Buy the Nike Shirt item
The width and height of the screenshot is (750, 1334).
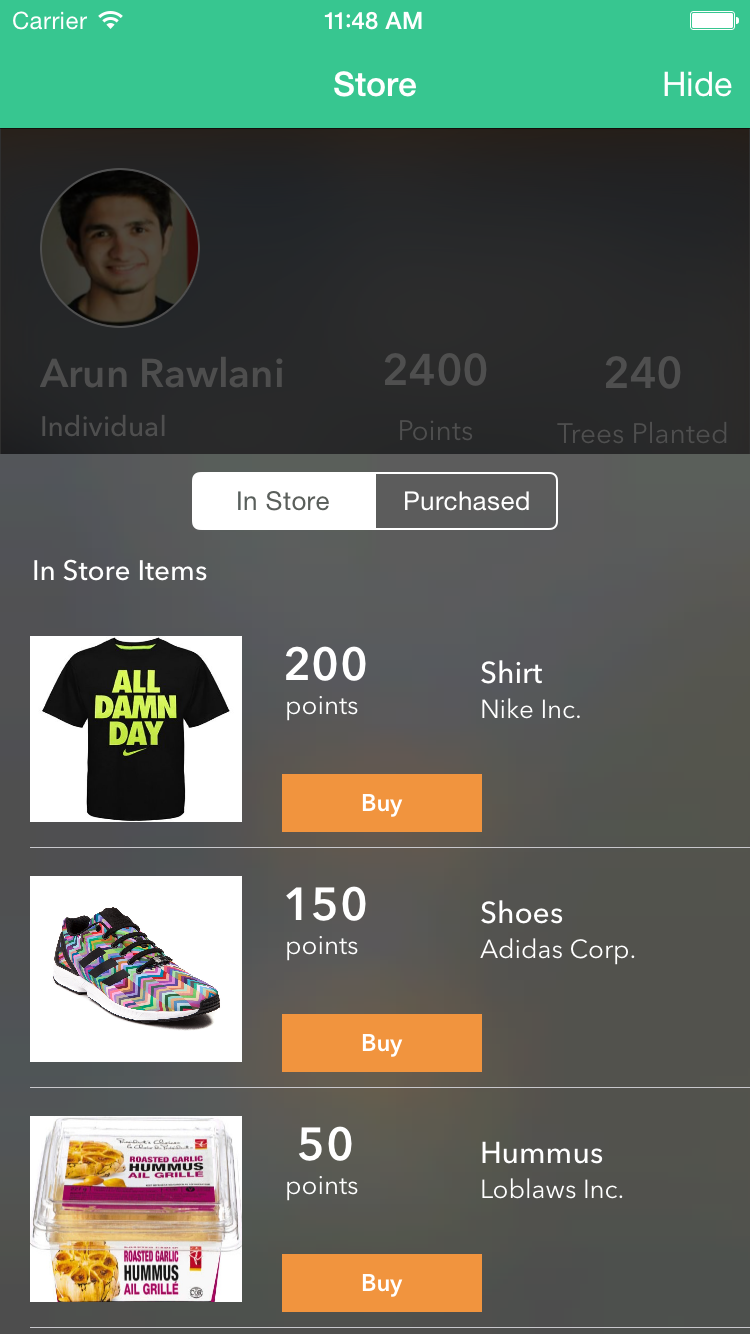381,803
